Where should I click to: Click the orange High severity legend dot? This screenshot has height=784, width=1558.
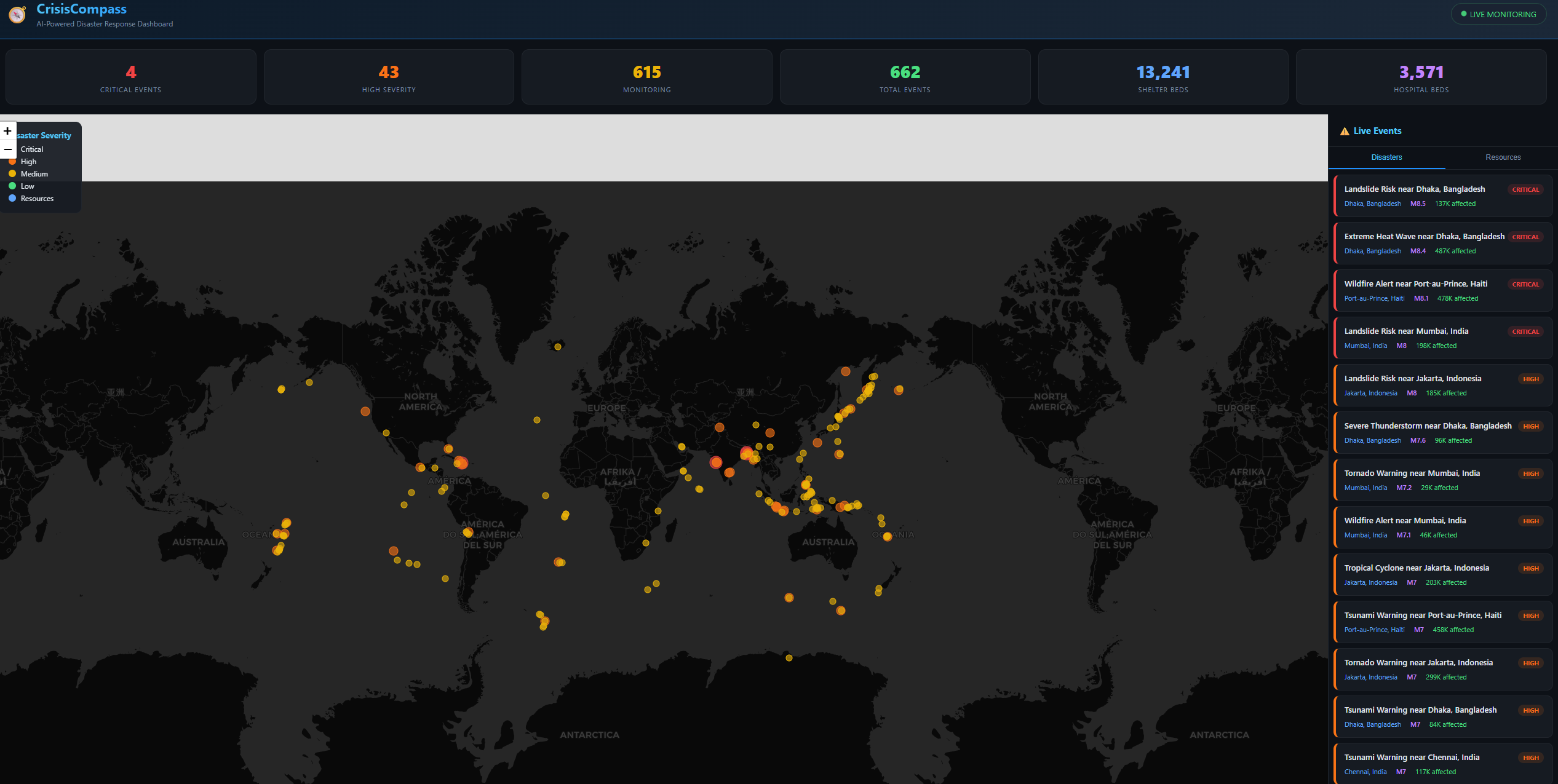click(x=12, y=162)
